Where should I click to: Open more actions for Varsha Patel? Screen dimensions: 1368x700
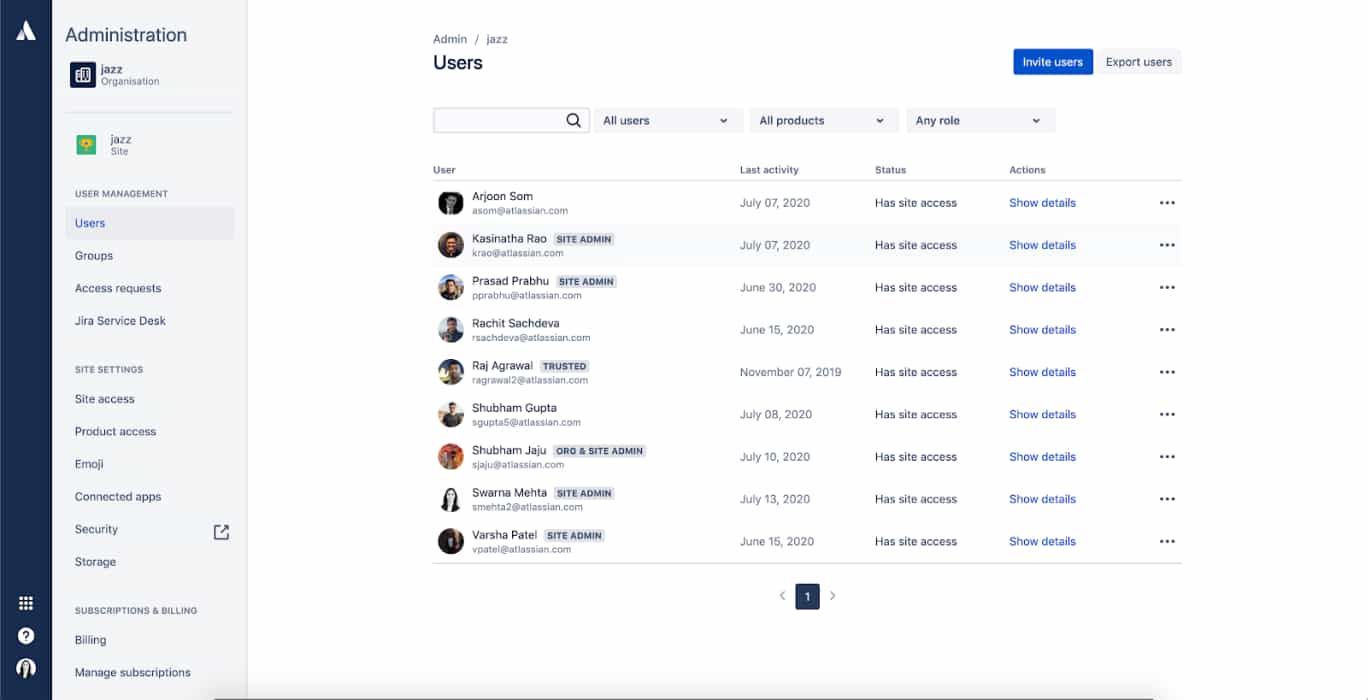(x=1167, y=541)
